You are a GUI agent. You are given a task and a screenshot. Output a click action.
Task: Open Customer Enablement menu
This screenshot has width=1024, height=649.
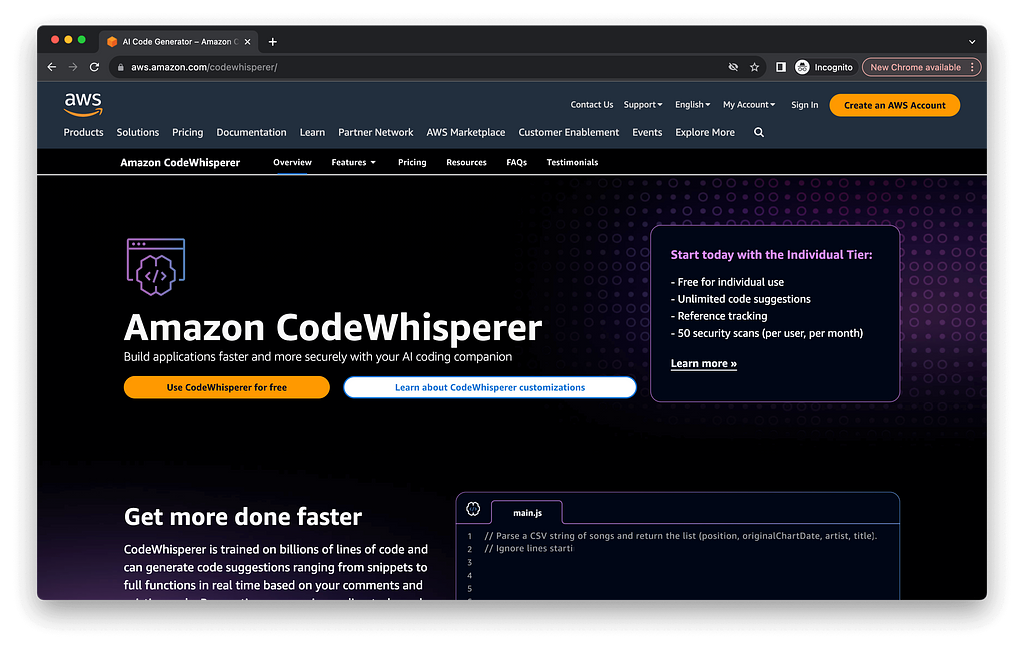point(569,133)
